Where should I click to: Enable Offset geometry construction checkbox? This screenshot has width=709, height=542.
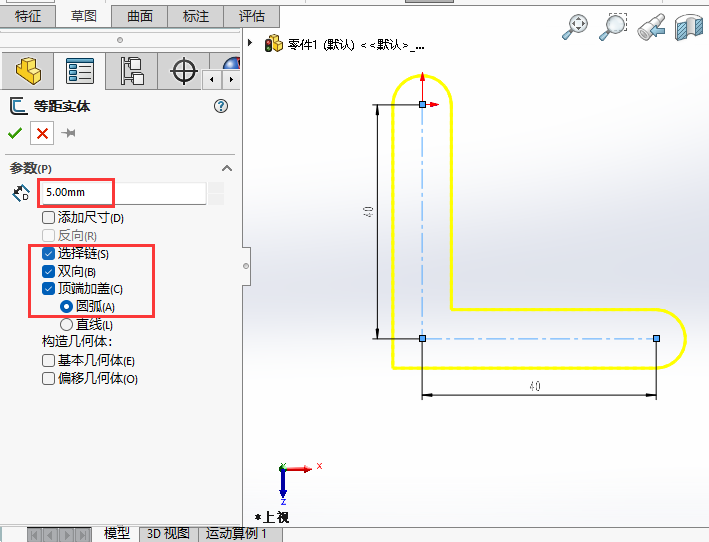coord(48,378)
